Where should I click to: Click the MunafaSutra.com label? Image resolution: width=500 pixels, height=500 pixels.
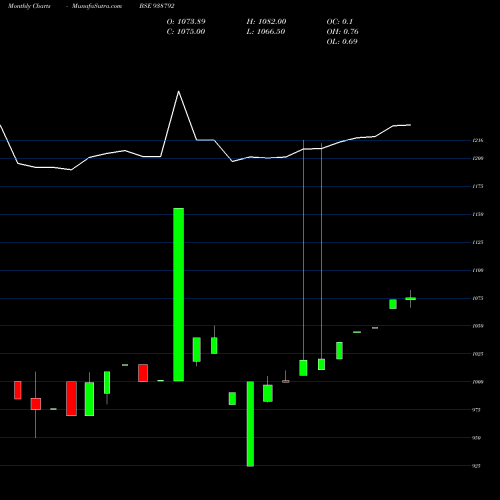97,6
